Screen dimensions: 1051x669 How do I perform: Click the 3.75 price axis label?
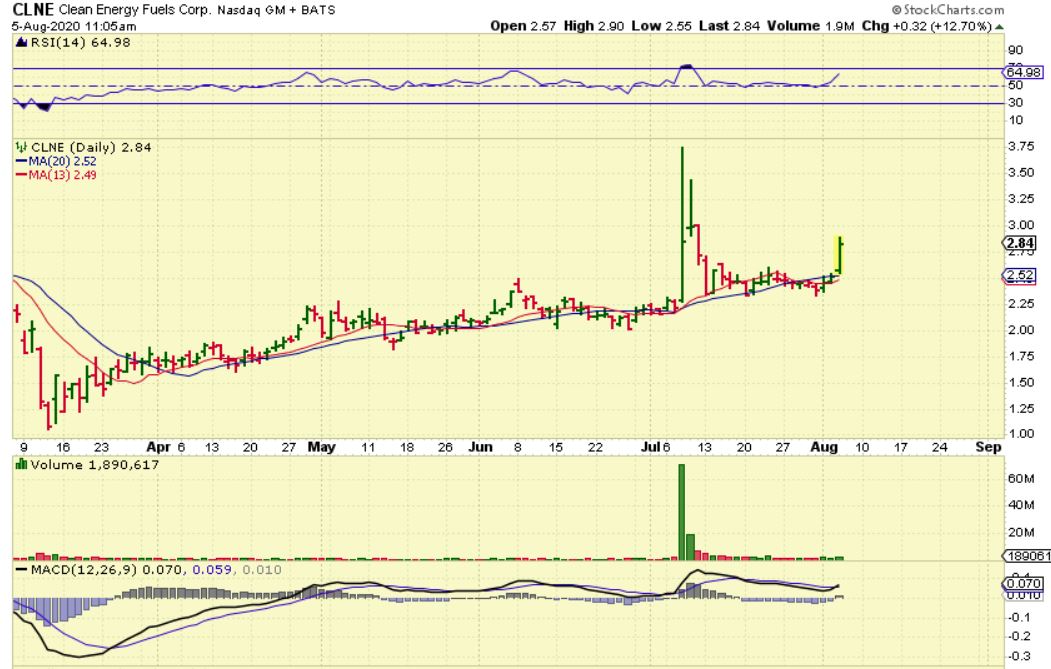1021,147
